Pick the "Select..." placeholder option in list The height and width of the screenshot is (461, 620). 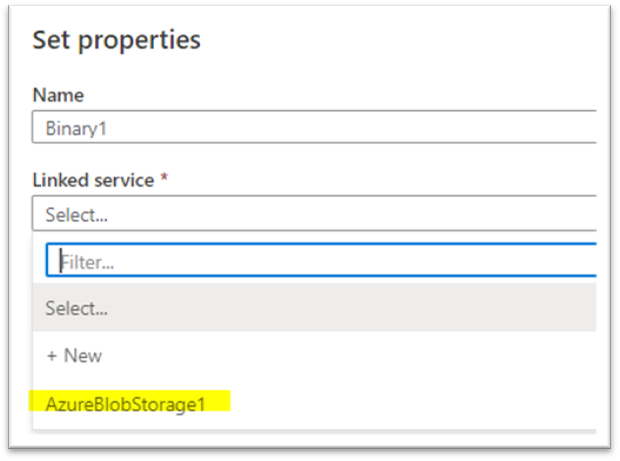pyautogui.click(x=76, y=309)
